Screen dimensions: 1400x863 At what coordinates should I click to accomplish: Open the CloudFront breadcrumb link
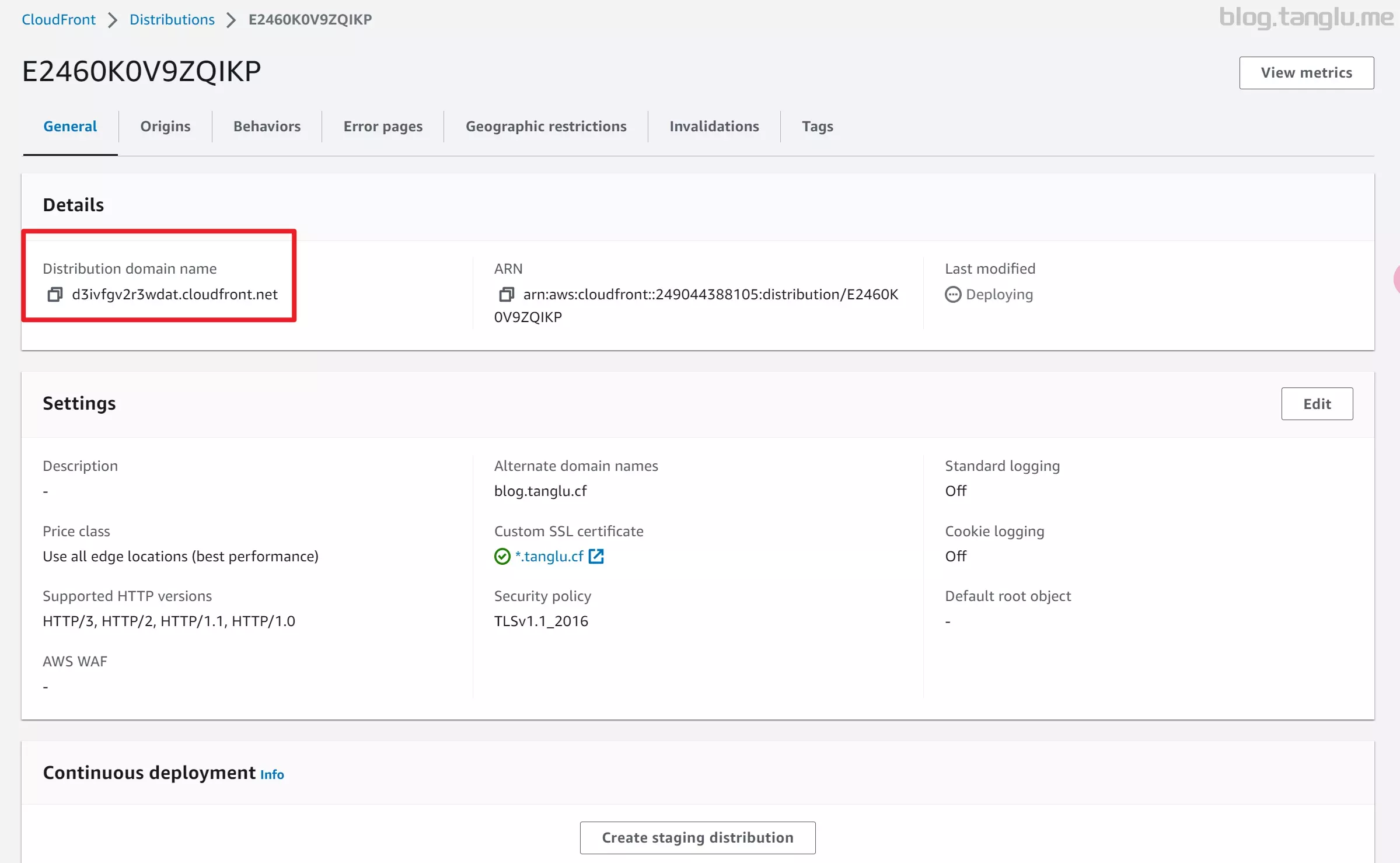(58, 19)
